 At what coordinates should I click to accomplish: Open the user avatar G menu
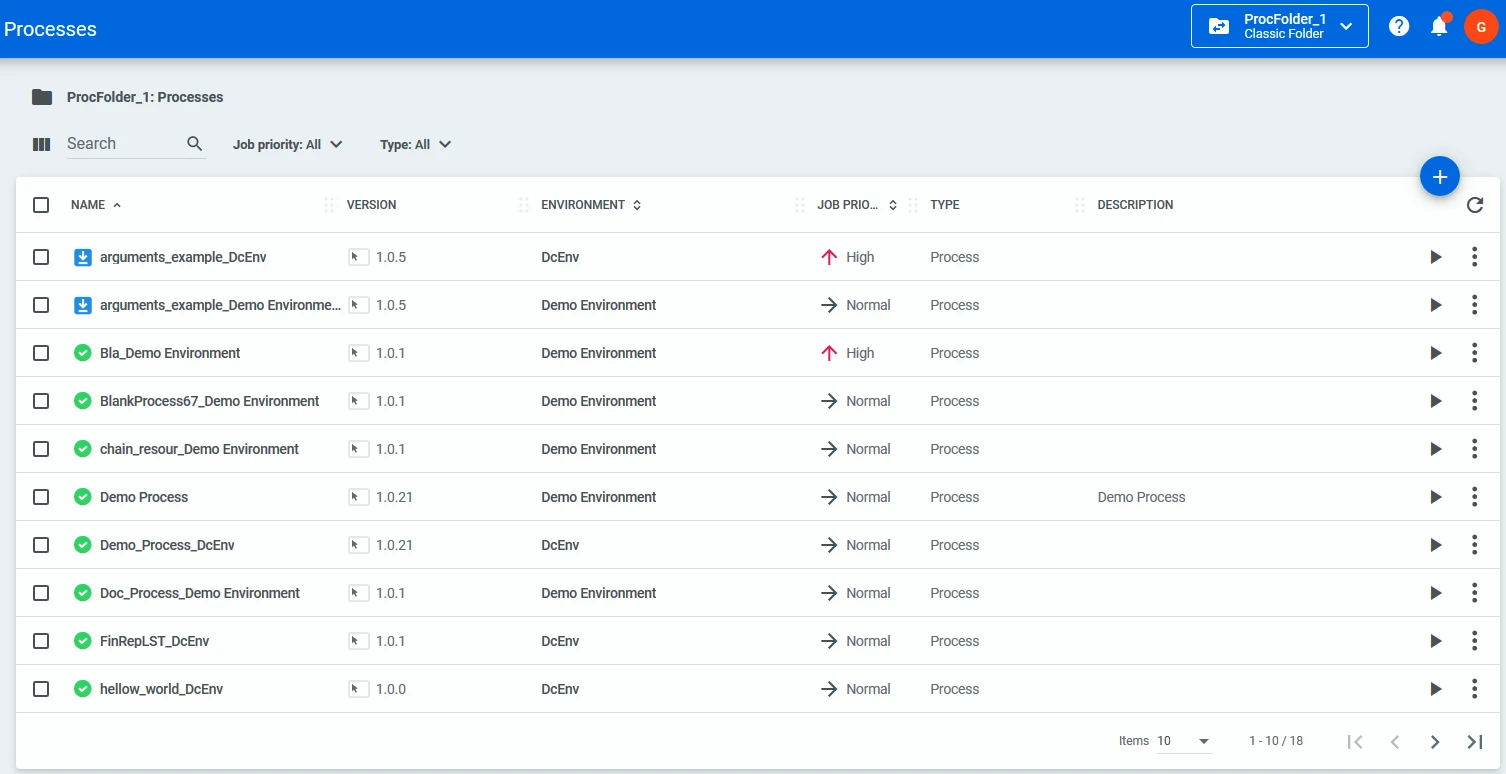1481,26
